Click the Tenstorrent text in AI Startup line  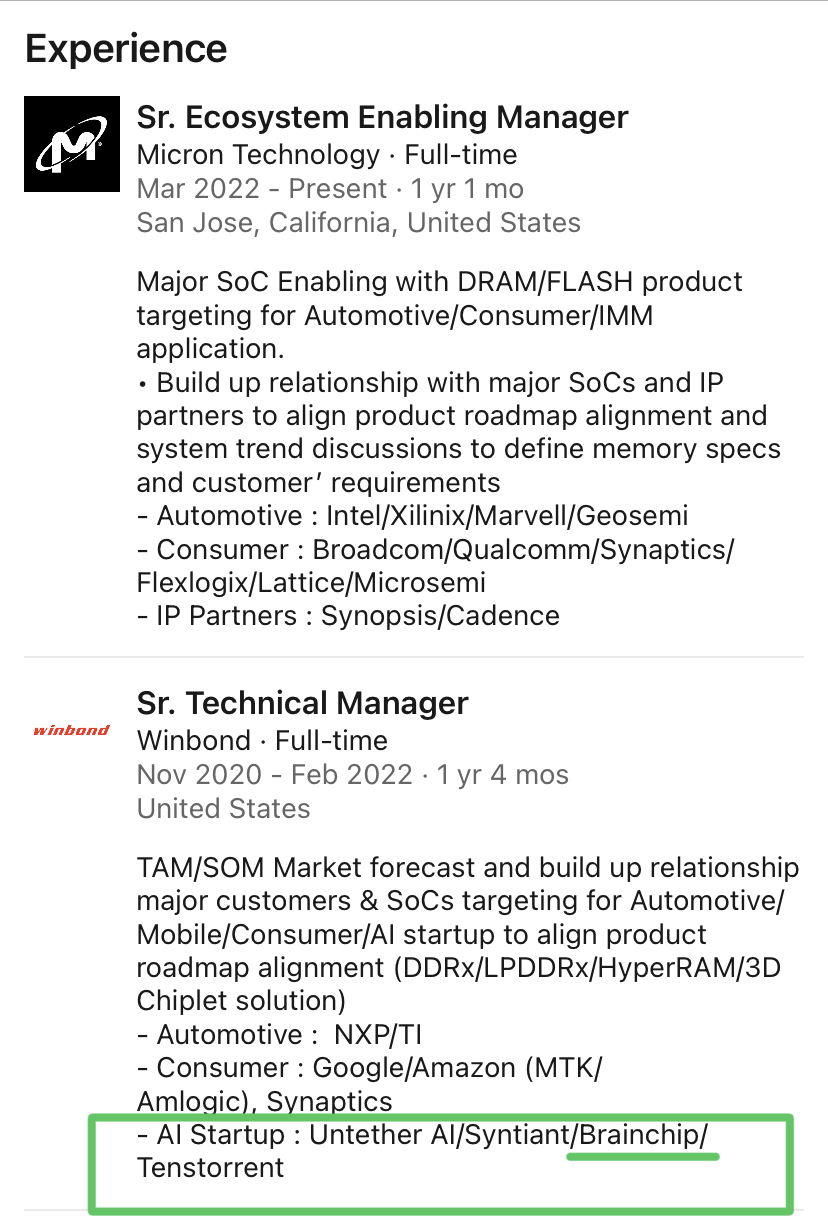(x=211, y=1167)
